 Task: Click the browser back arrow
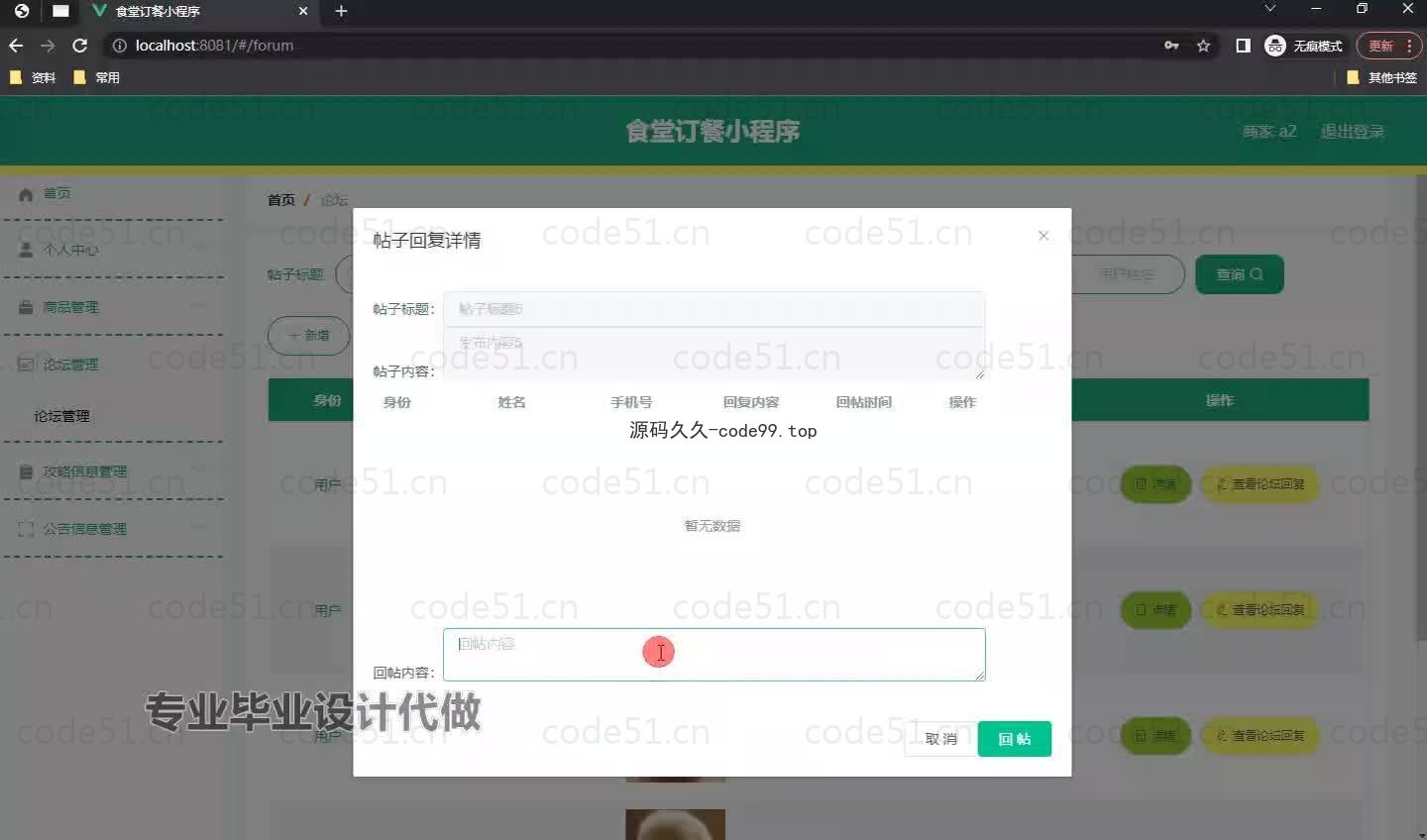coord(16,46)
